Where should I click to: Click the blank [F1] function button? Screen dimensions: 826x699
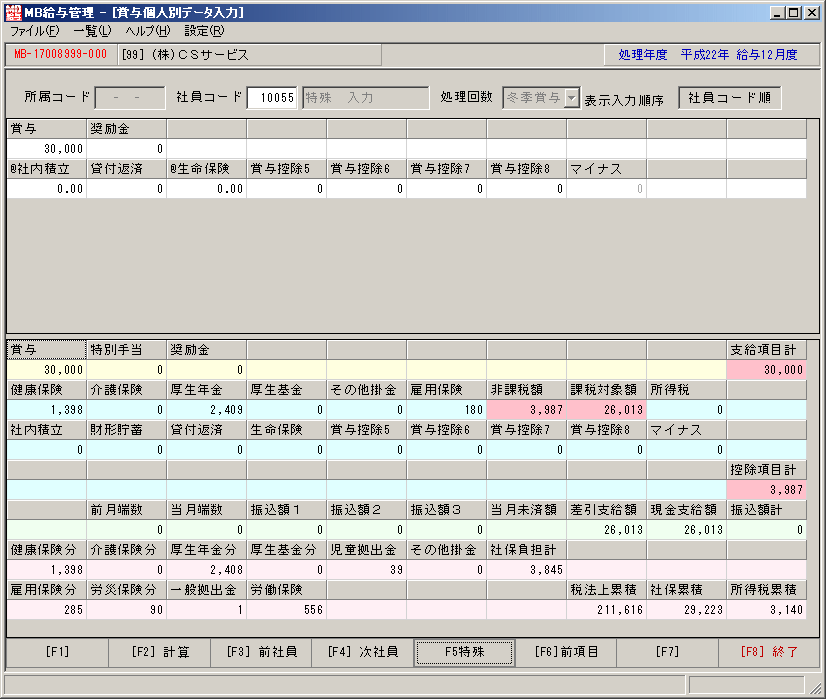pyautogui.click(x=57, y=652)
